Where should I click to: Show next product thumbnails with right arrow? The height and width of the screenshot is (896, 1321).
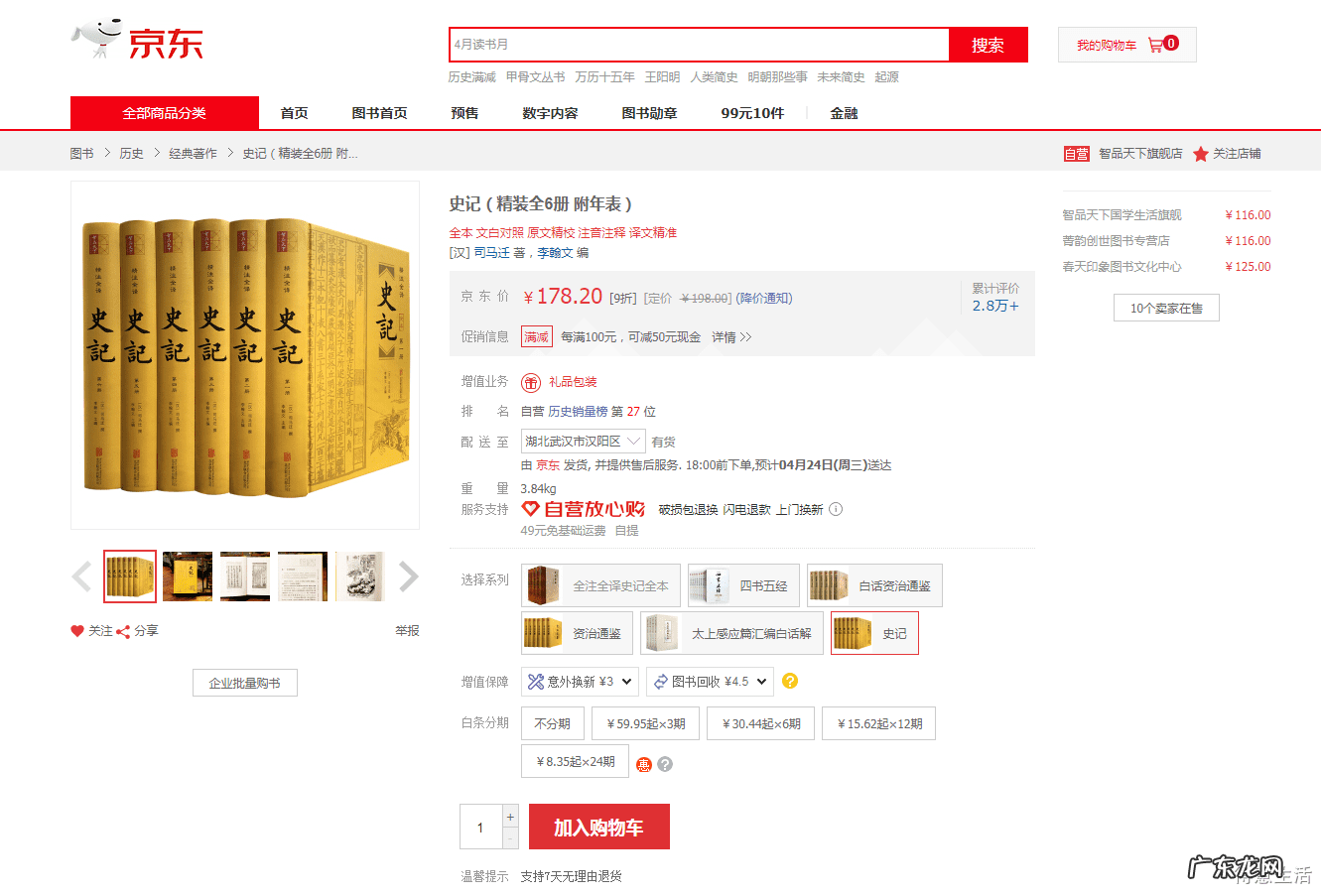click(x=408, y=576)
